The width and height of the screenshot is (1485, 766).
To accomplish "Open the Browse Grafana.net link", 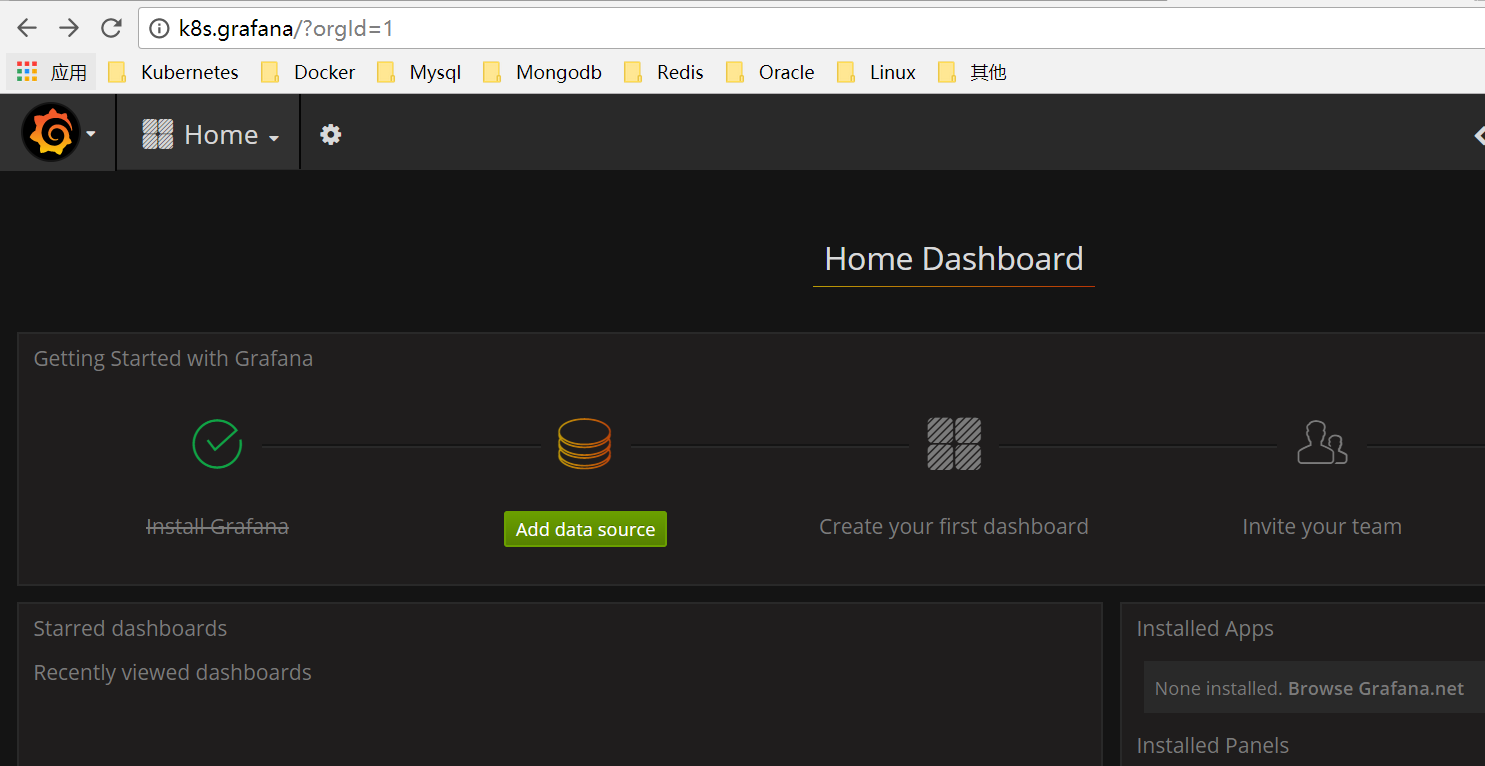I will click(1376, 688).
